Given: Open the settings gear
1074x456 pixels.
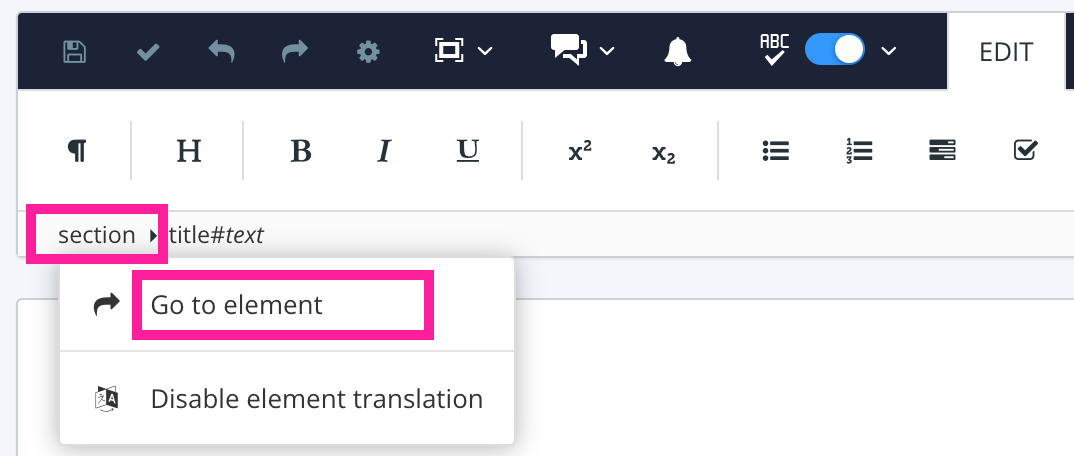Looking at the screenshot, I should (368, 51).
